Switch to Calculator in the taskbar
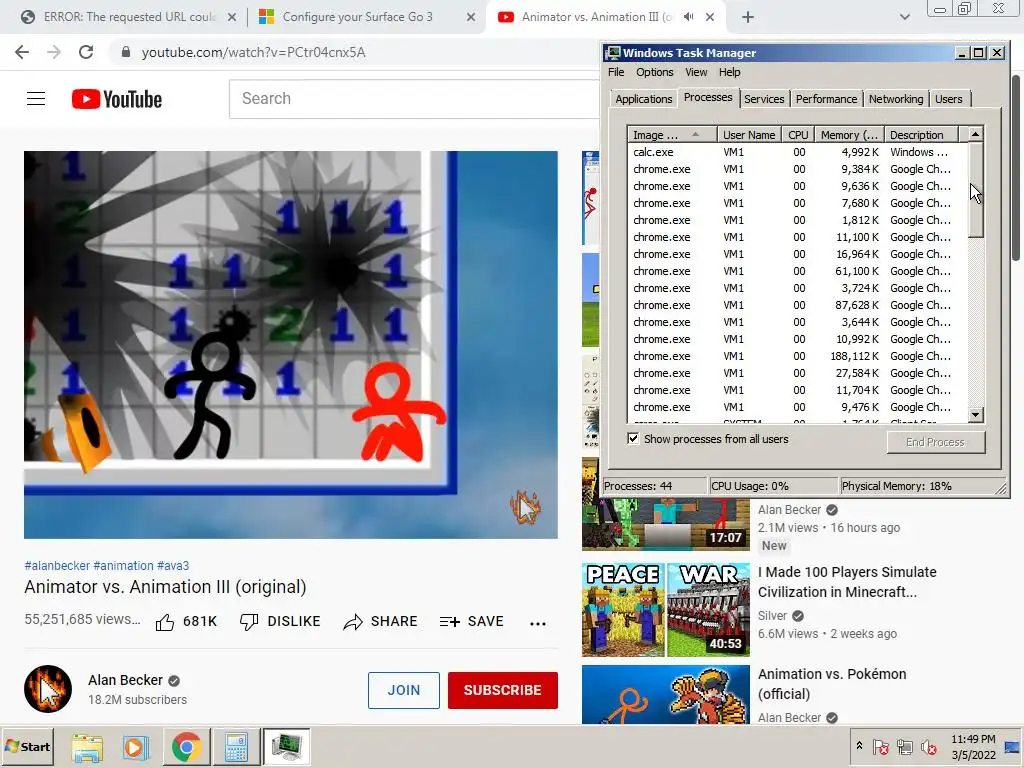Viewport: 1024px width, 768px height. click(x=236, y=746)
